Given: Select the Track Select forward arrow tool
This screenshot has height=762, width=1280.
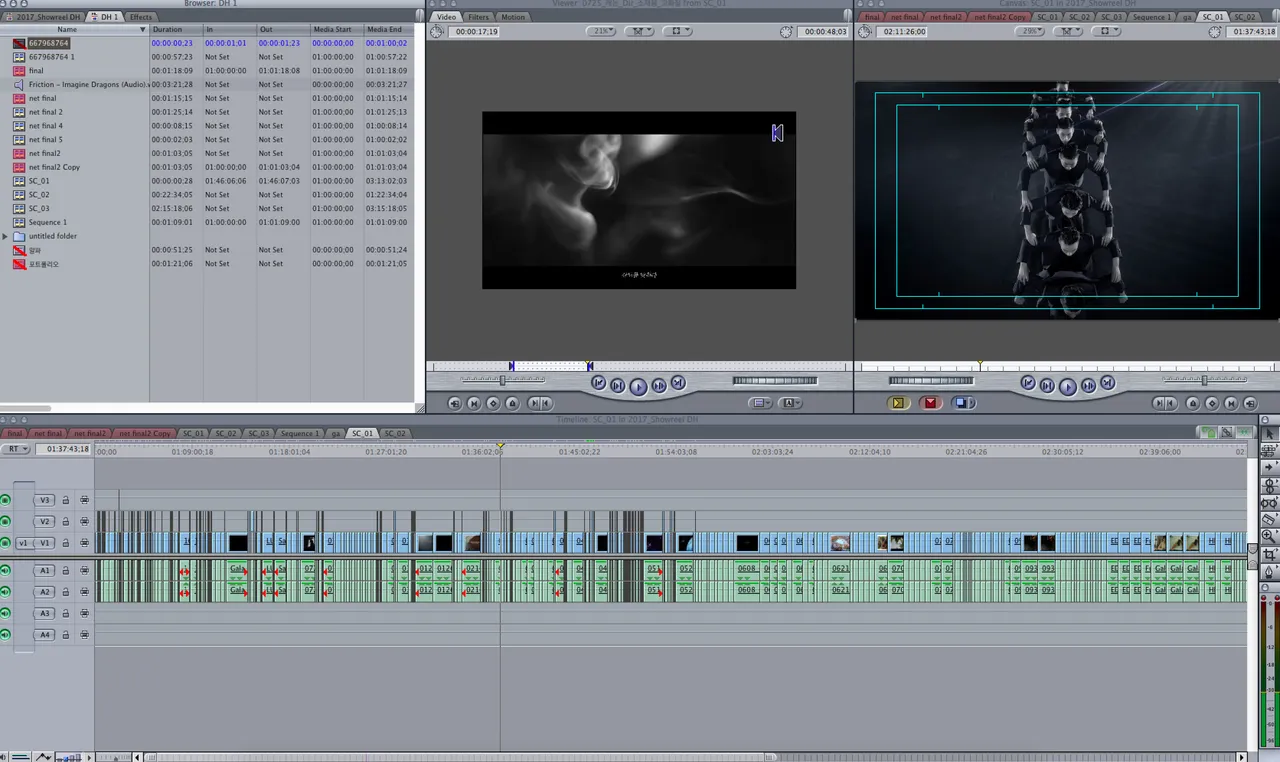Looking at the screenshot, I should [1270, 467].
